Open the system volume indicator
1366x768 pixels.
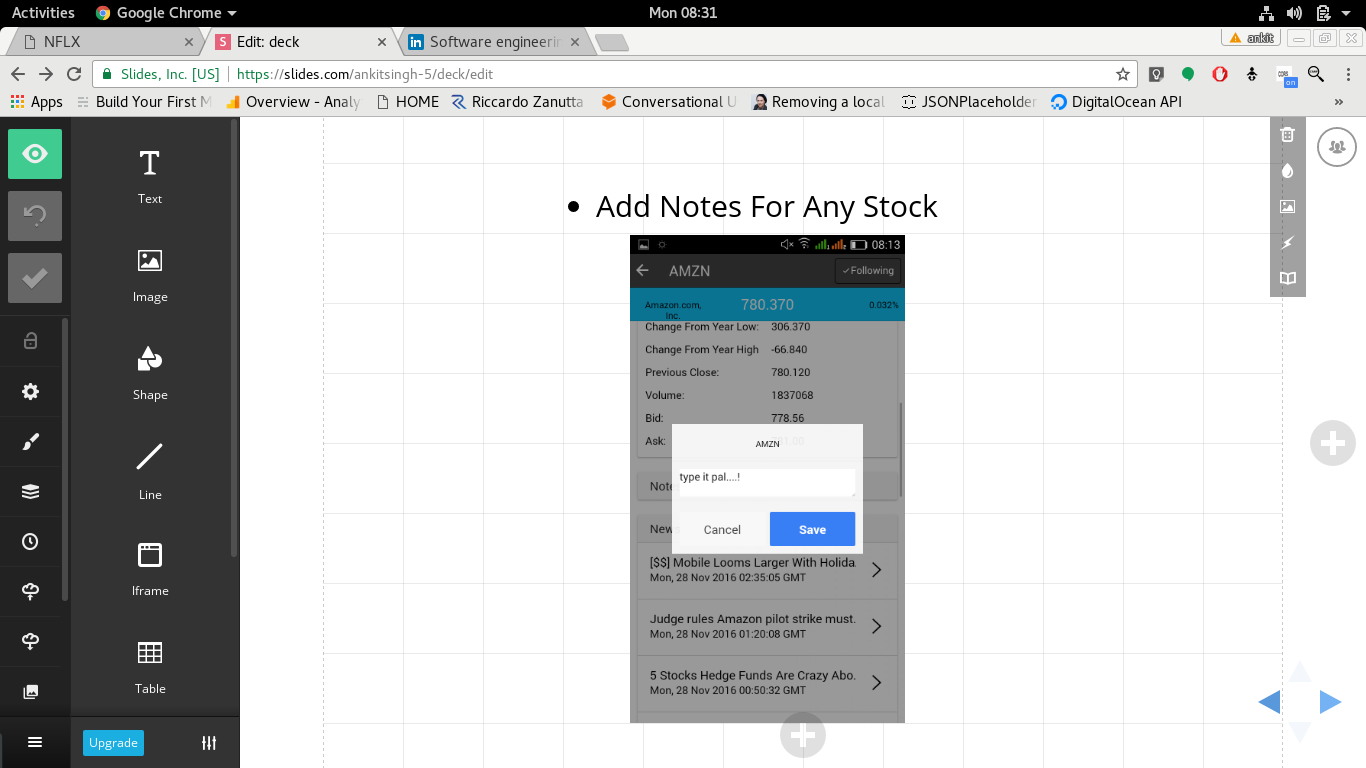coord(1294,13)
